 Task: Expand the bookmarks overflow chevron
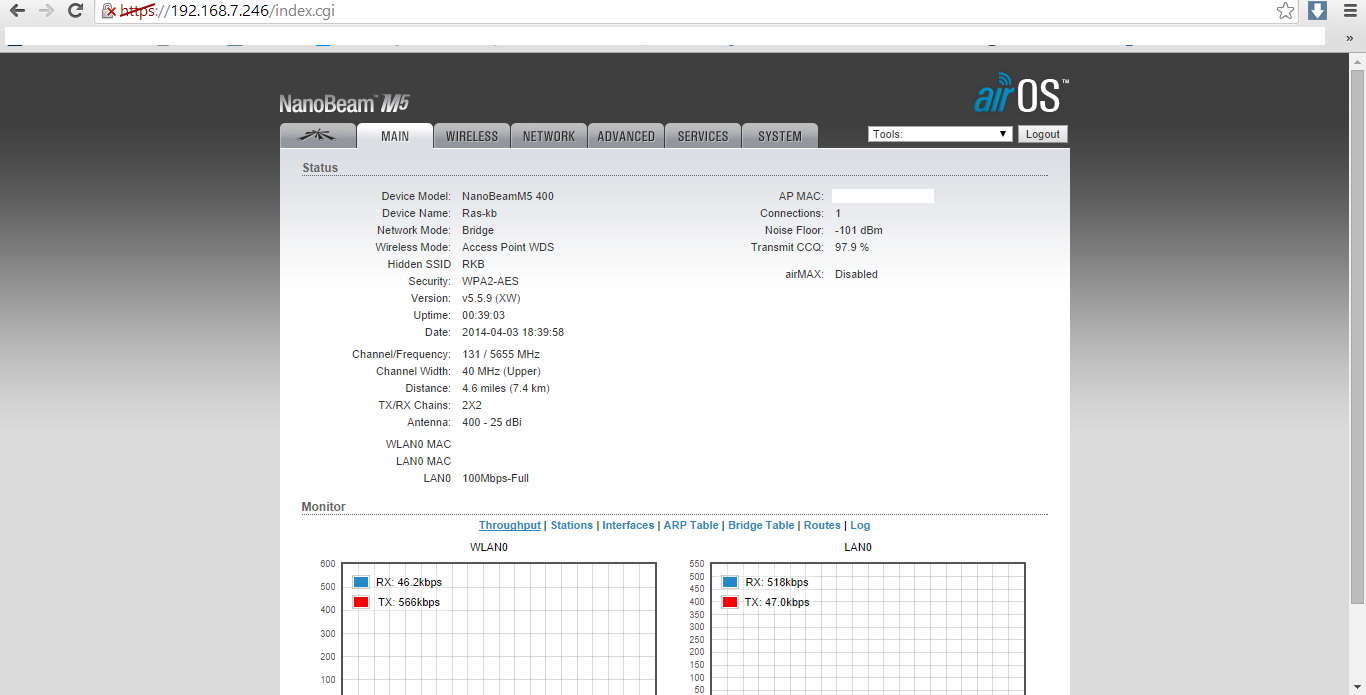(x=1349, y=37)
